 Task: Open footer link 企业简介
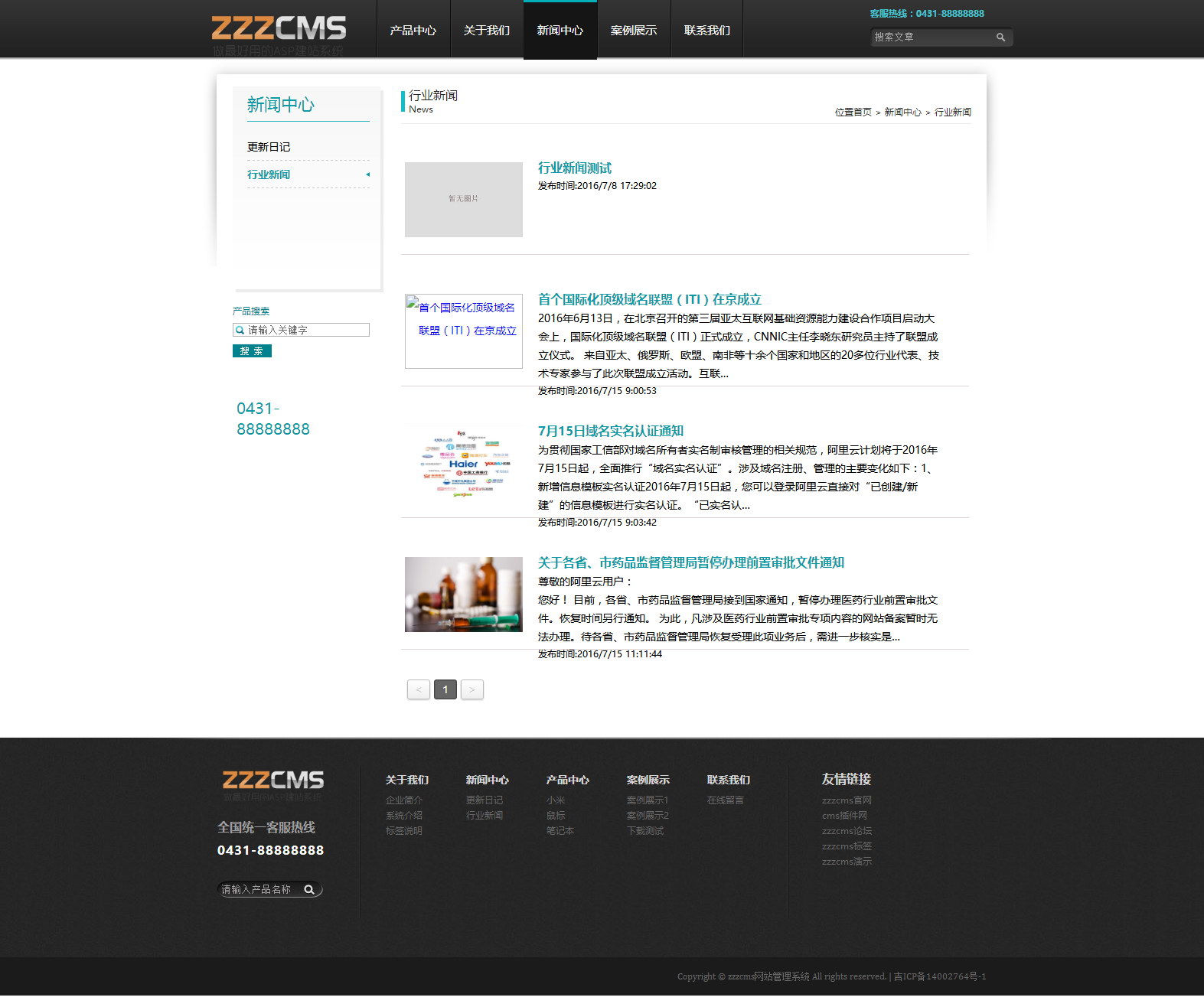[x=404, y=800]
